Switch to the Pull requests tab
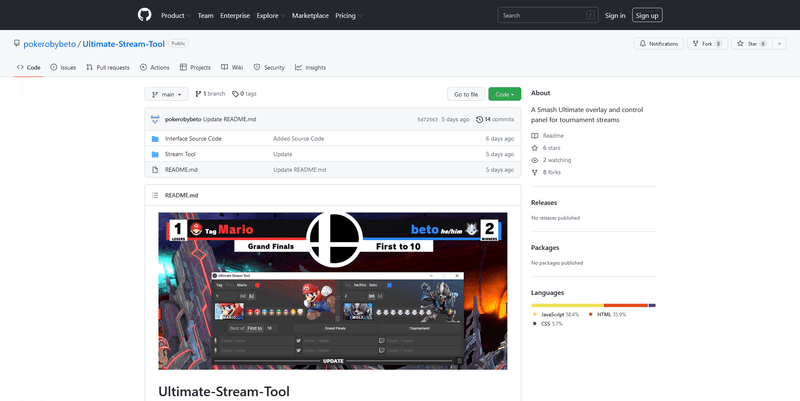This screenshot has width=800, height=401. click(108, 67)
